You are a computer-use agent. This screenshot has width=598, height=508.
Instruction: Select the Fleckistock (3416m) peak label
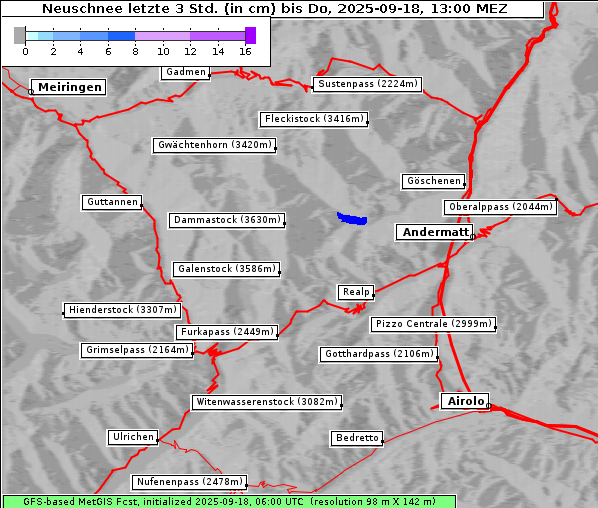(314, 119)
